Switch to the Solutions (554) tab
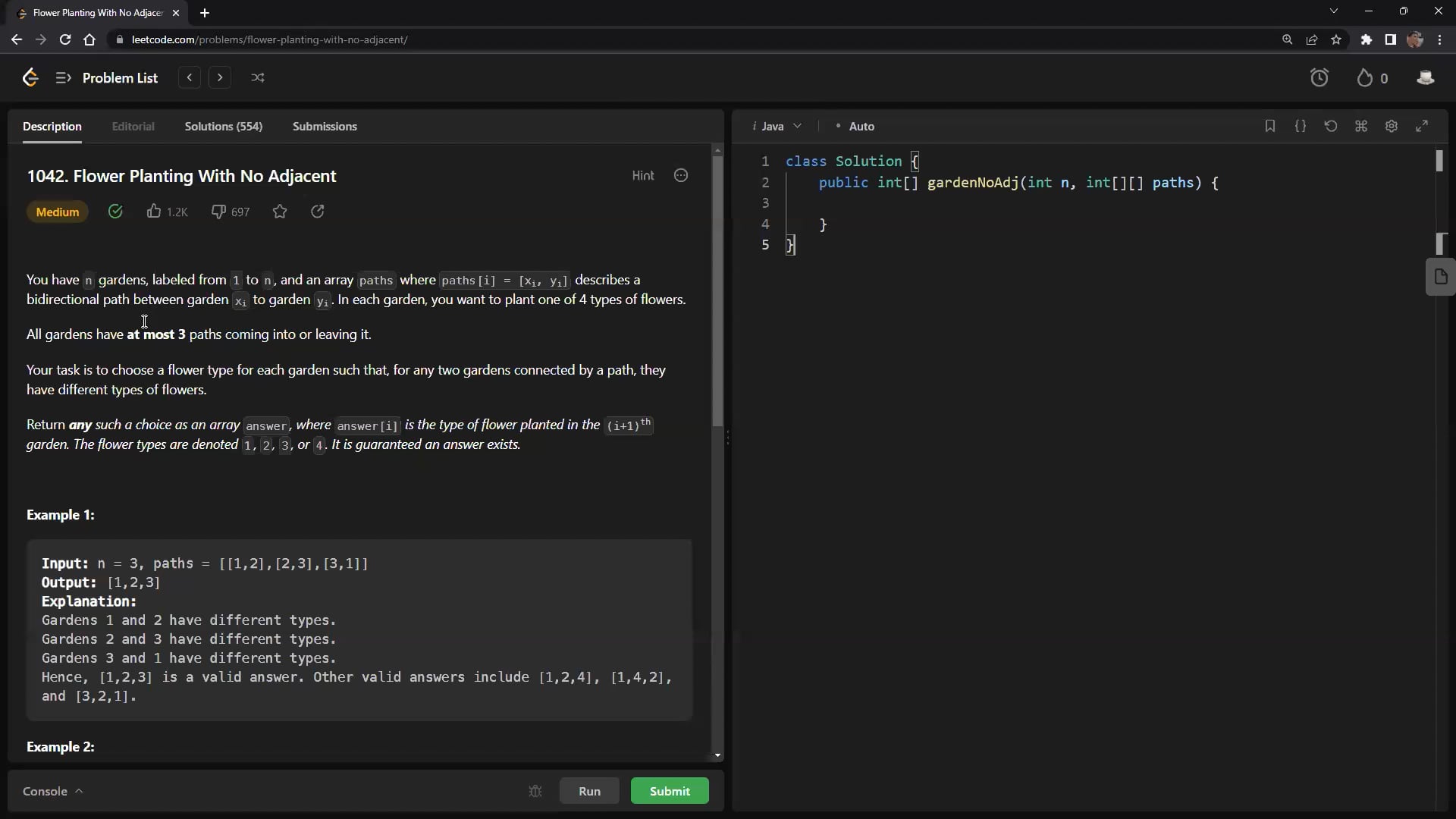 coord(224,127)
